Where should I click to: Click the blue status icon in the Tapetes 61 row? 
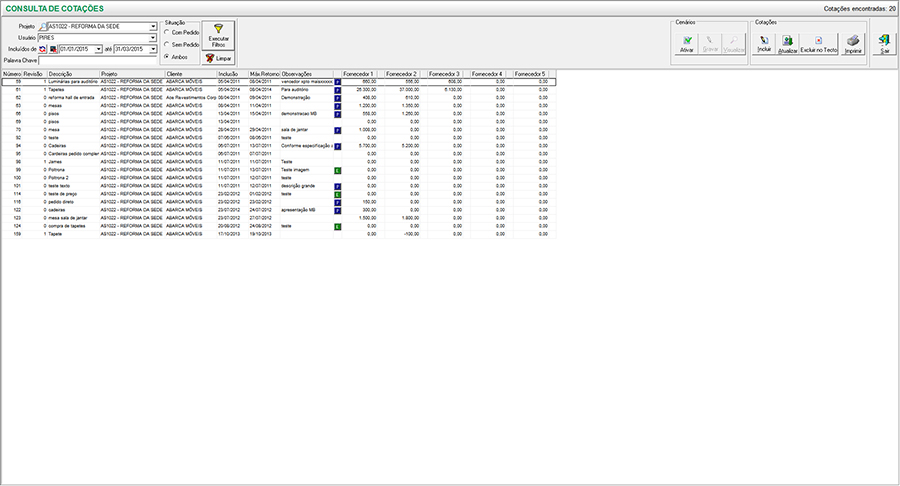pyautogui.click(x=338, y=90)
